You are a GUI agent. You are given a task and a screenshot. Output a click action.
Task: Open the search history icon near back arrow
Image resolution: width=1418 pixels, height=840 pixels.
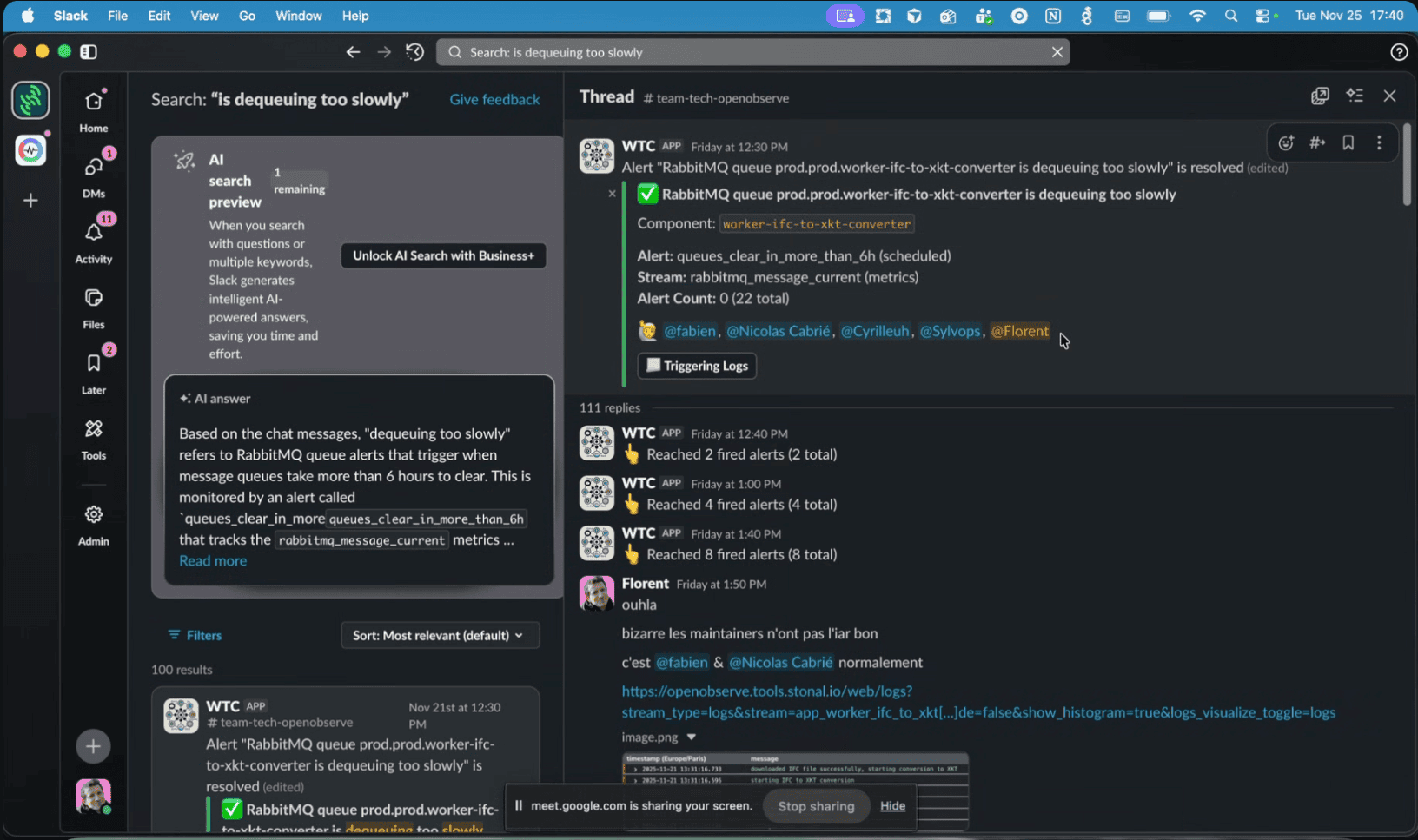(414, 51)
